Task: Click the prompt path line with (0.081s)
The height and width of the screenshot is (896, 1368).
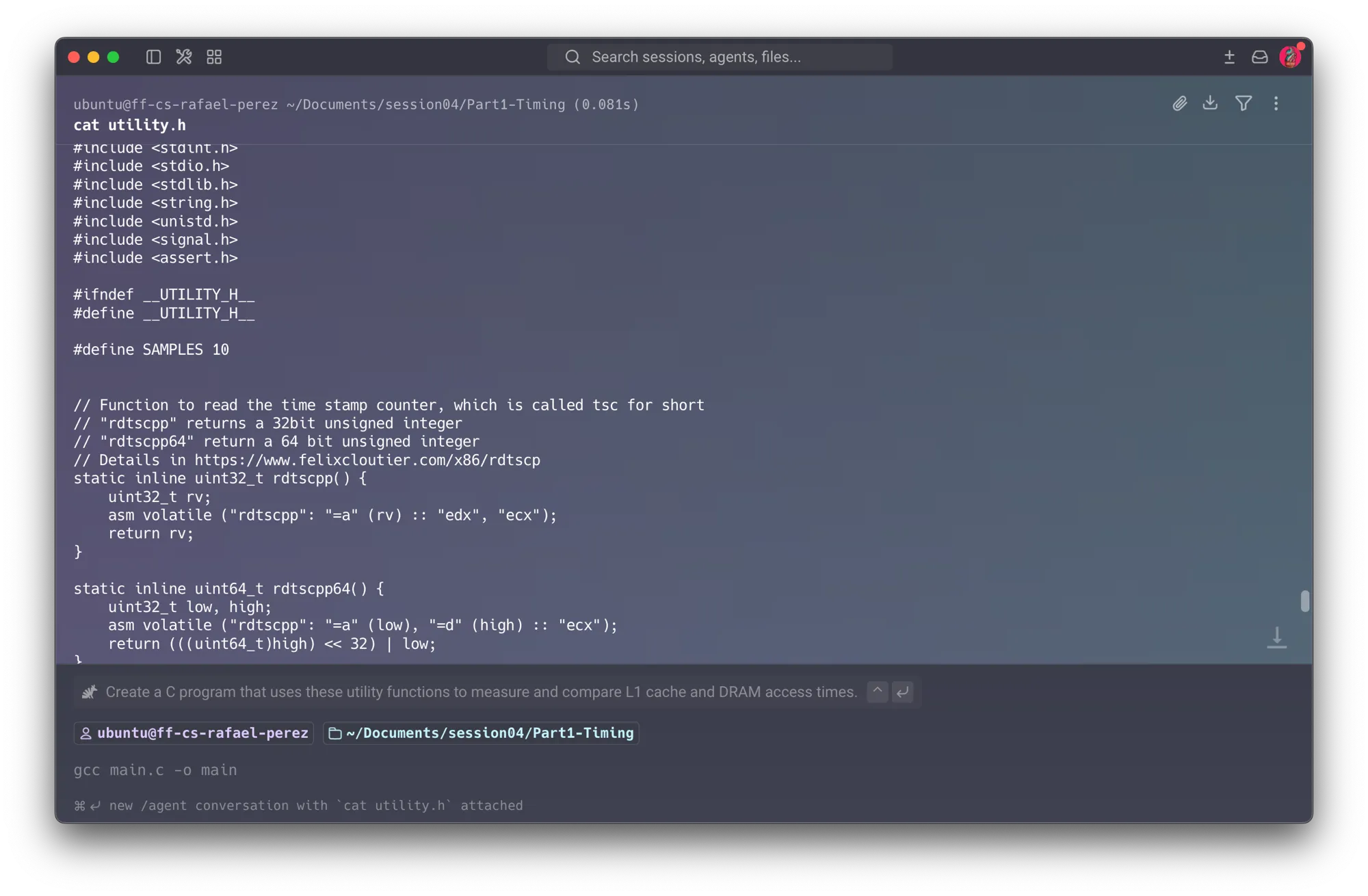Action: click(x=356, y=105)
